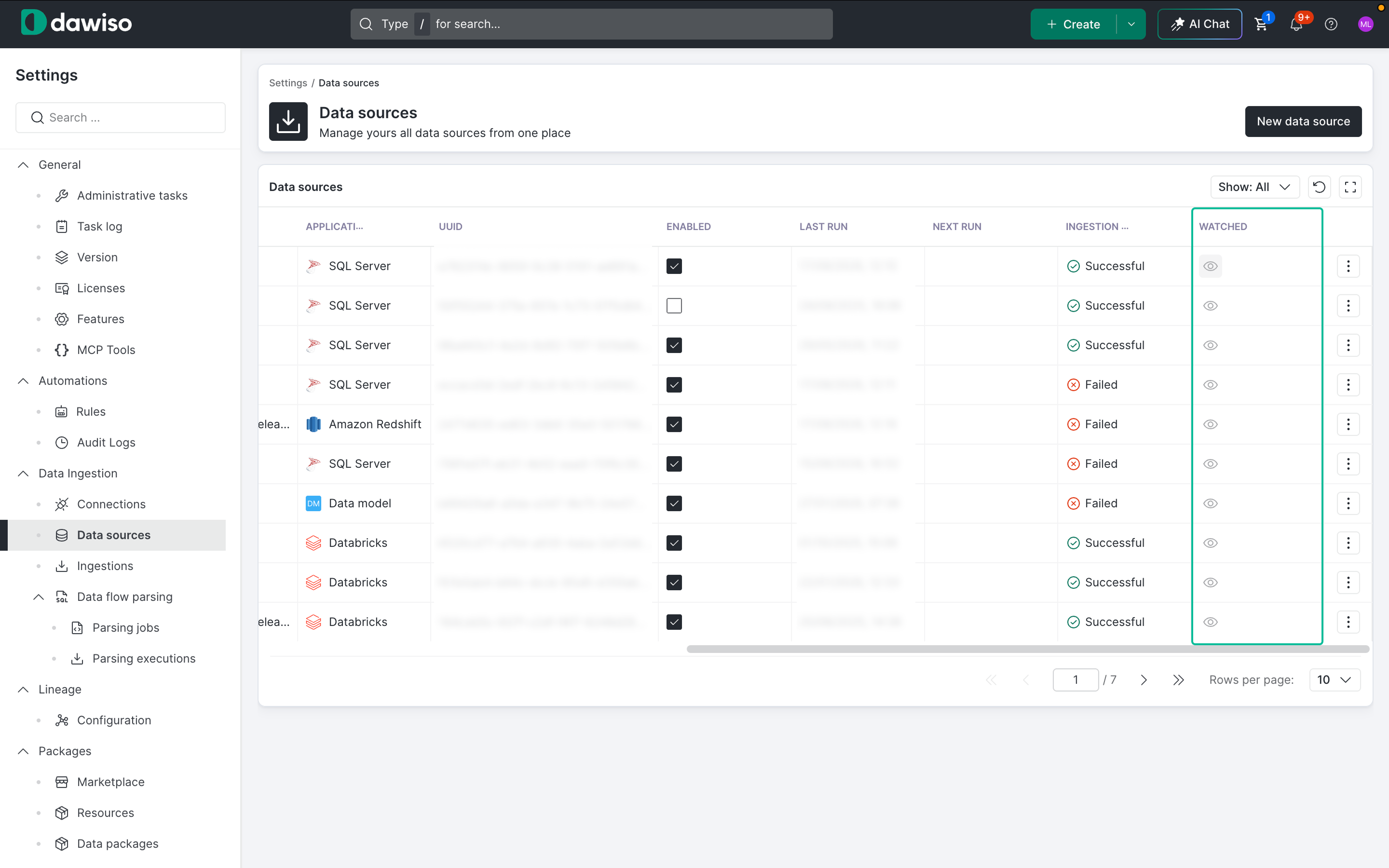Go to Settings breadcrumb
This screenshot has width=1389, height=868.
[x=288, y=83]
